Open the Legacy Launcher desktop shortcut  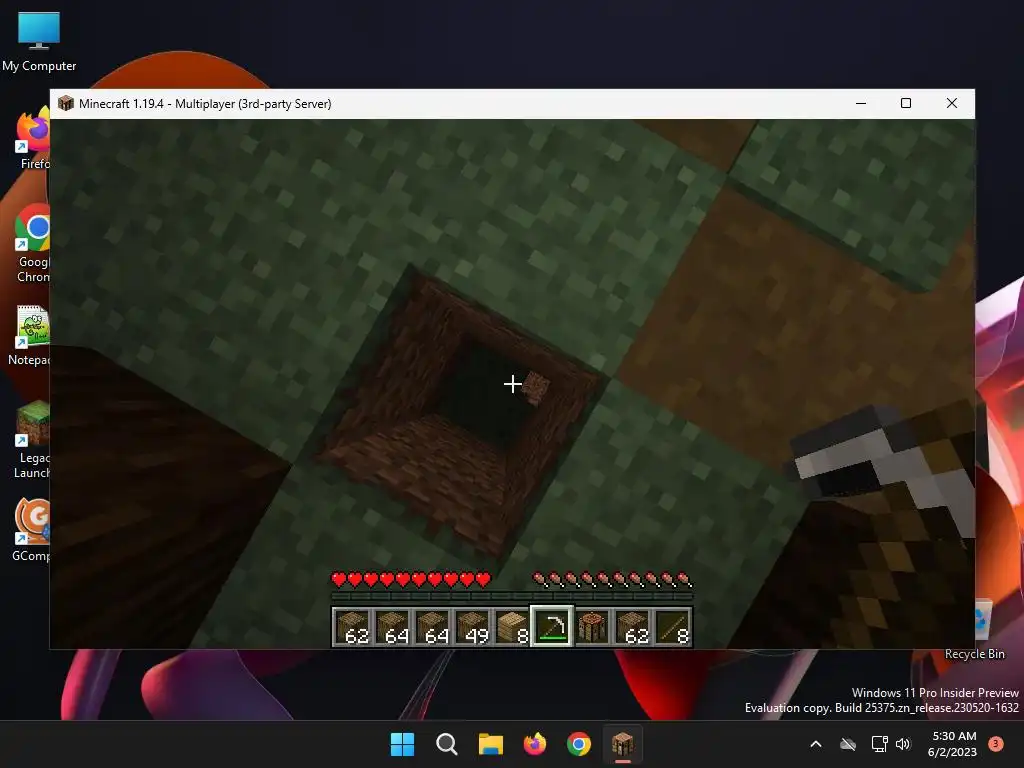pos(32,440)
